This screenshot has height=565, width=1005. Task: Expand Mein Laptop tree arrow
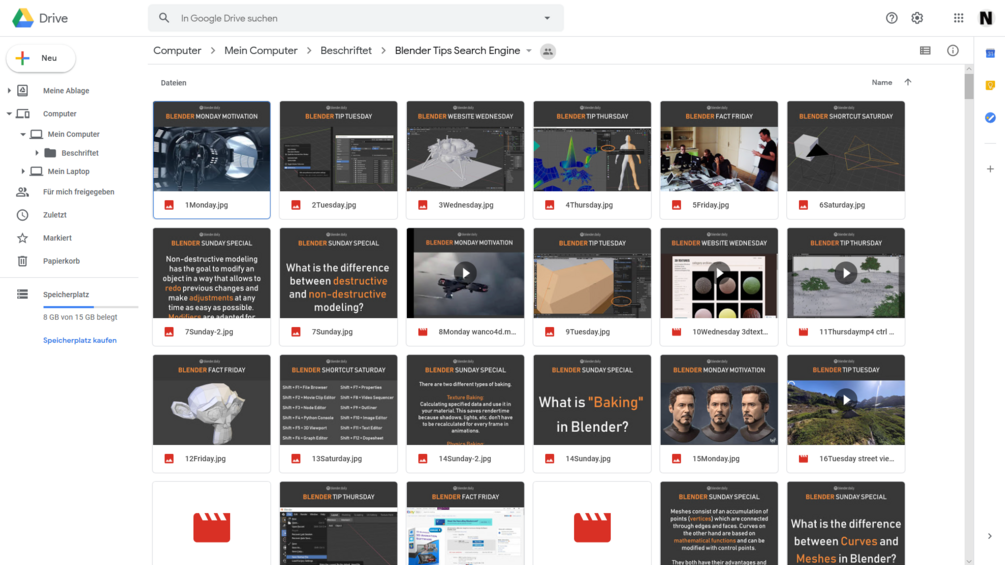(x=23, y=171)
